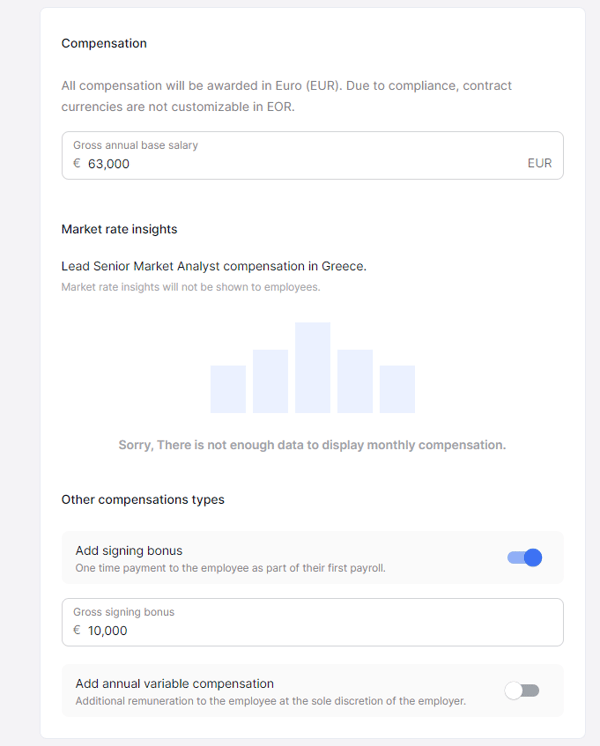Click the Compensation section heading
Viewport: 600px width, 746px height.
[104, 43]
